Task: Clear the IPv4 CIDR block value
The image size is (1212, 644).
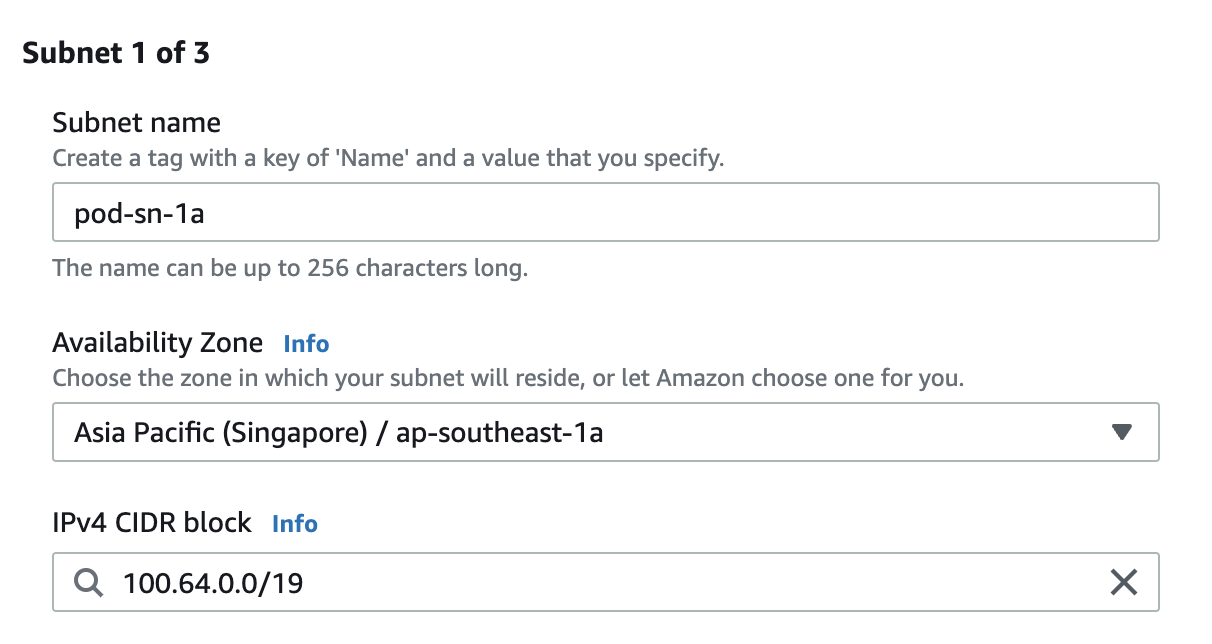Action: 1124,582
